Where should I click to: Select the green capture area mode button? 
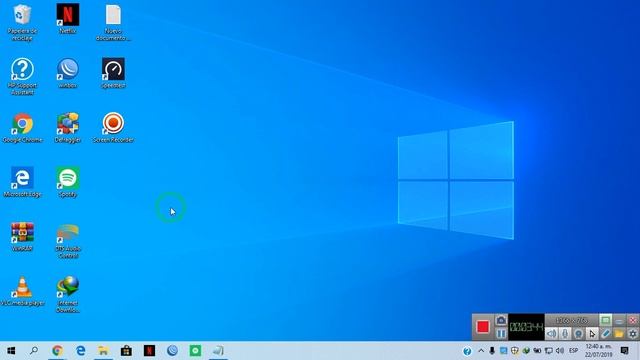pyautogui.click(x=606, y=320)
